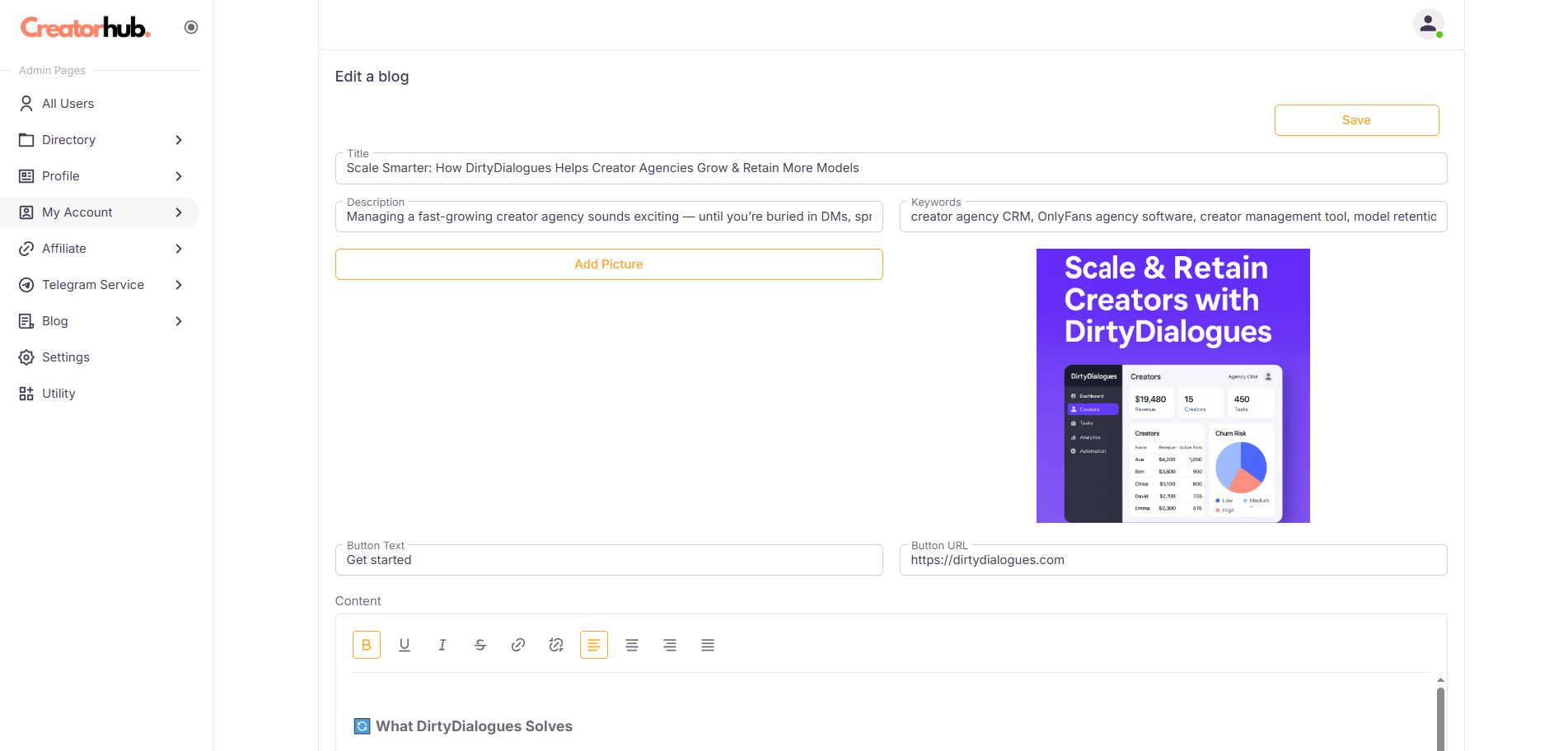1568x751 pixels.
Task: Toggle bold formatting in content editor
Action: (367, 645)
